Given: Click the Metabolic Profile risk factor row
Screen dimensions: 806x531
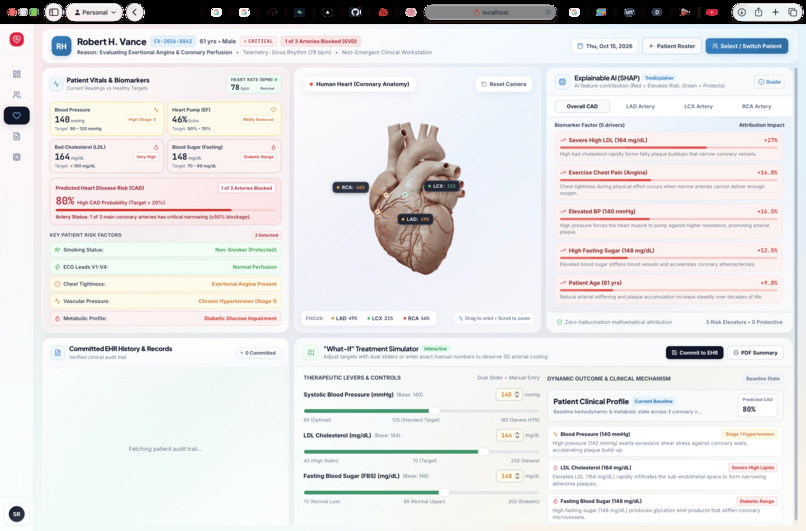Looking at the screenshot, I should tap(166, 318).
